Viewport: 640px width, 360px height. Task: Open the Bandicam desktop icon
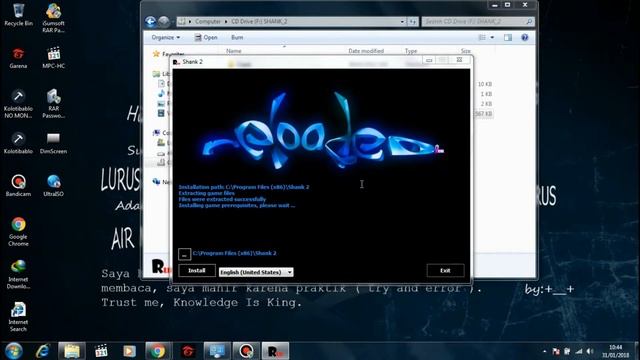tap(18, 185)
